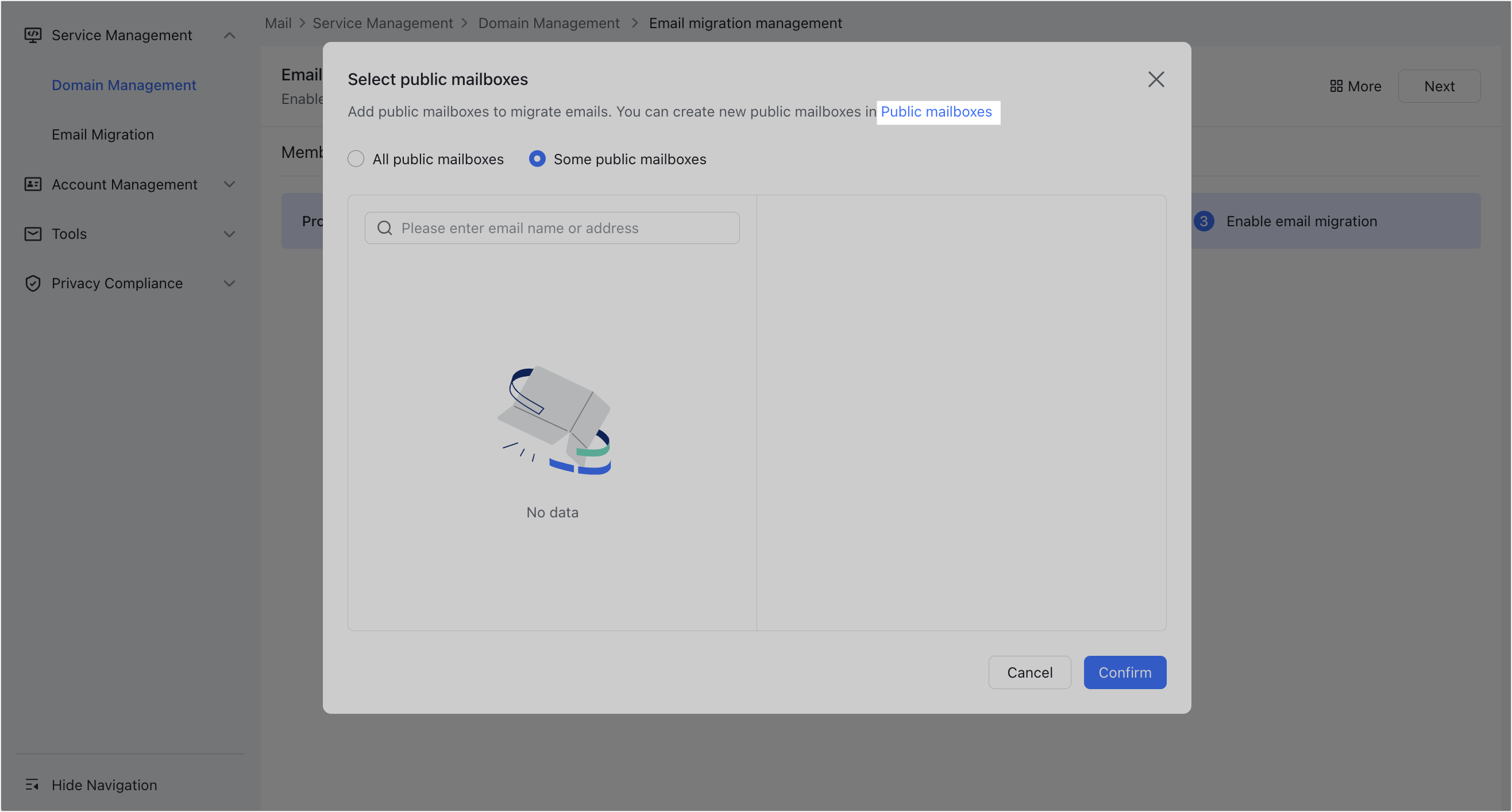1512x812 pixels.
Task: Open Email Migration in the sidebar
Action: pyautogui.click(x=103, y=134)
